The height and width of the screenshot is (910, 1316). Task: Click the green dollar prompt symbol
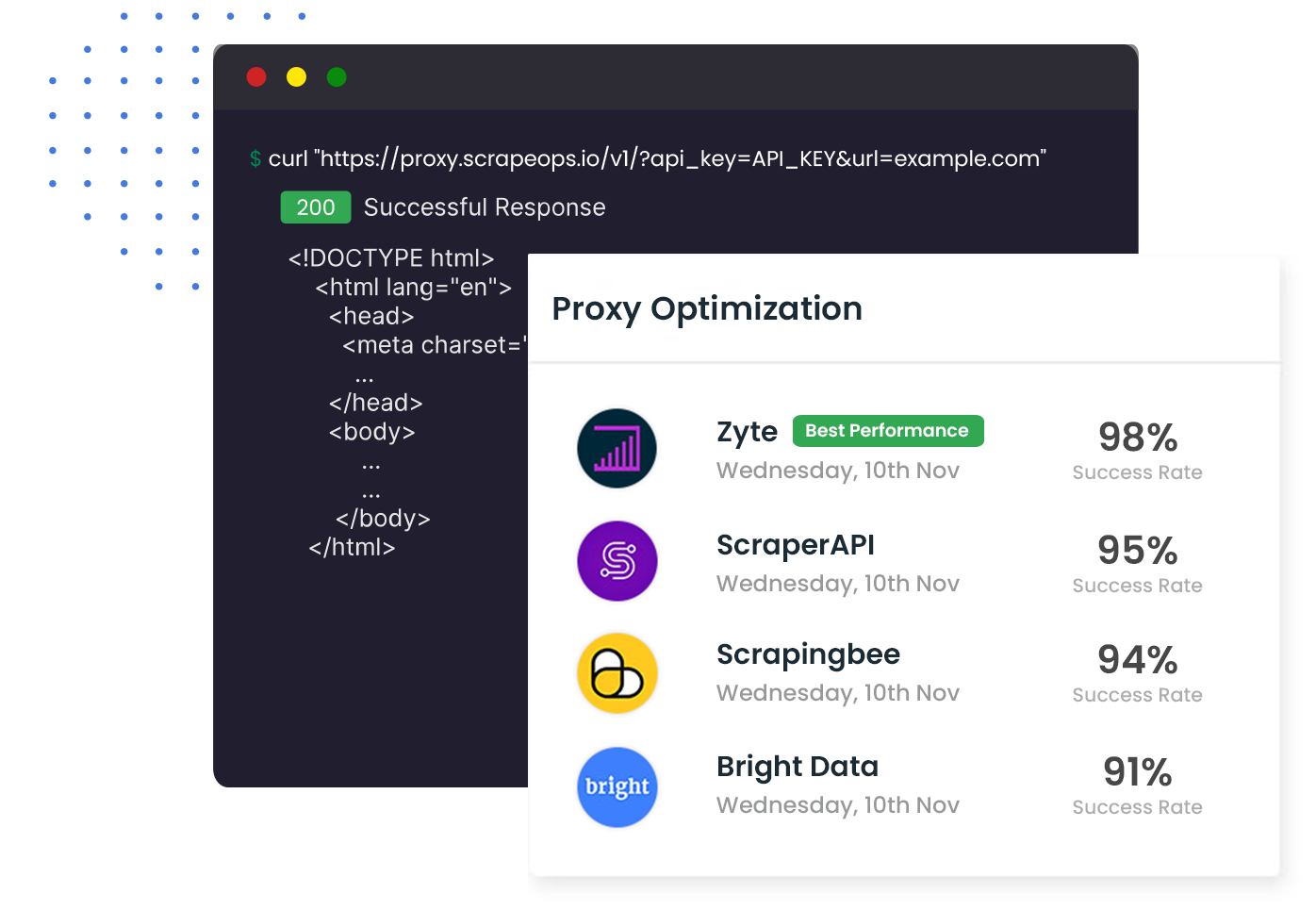pyautogui.click(x=255, y=158)
